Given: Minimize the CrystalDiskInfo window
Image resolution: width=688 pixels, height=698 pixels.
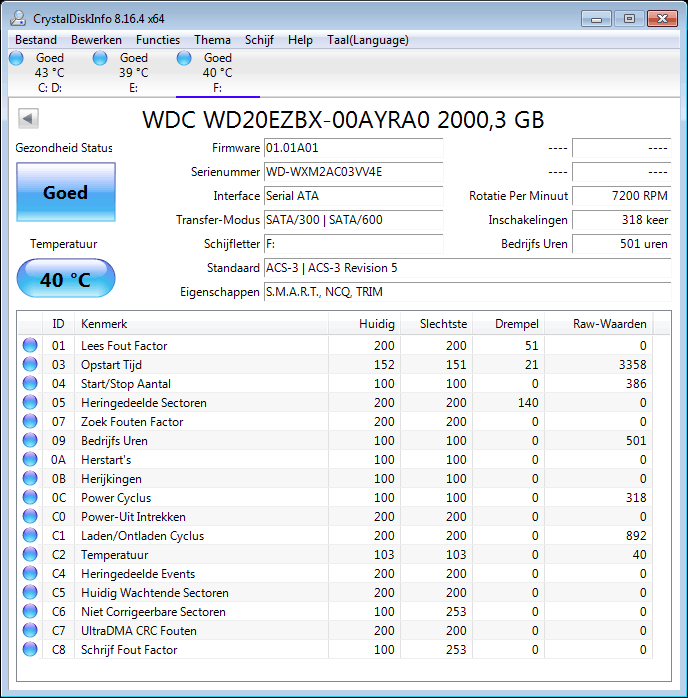Looking at the screenshot, I should 596,19.
